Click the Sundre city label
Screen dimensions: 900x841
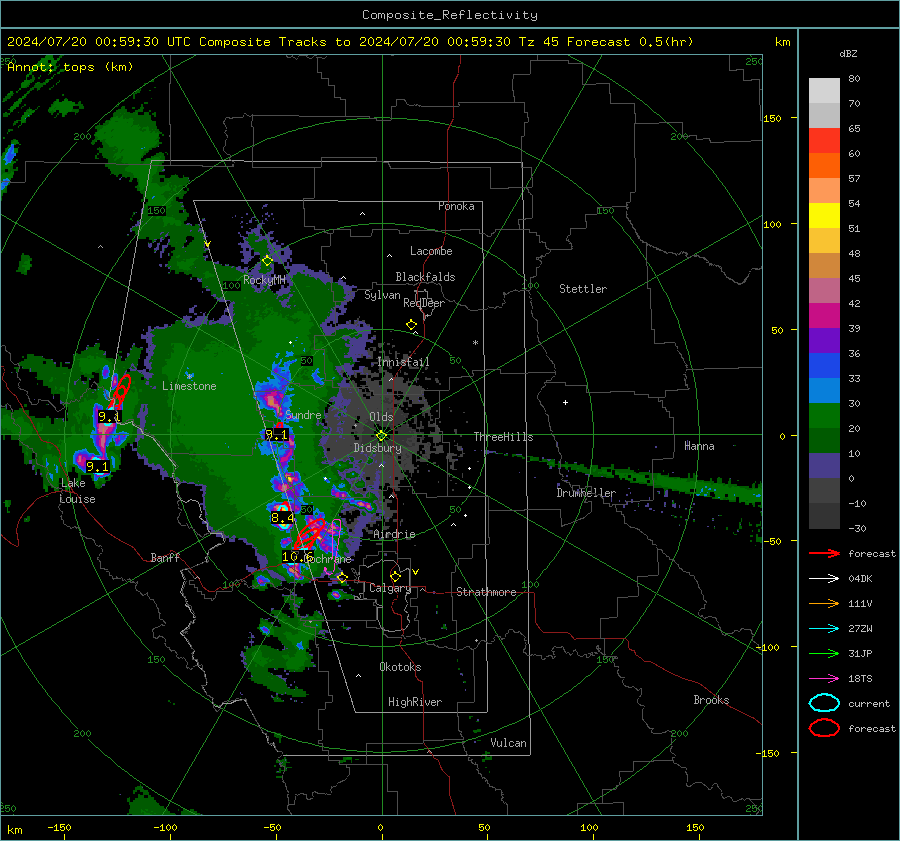pyautogui.click(x=302, y=415)
